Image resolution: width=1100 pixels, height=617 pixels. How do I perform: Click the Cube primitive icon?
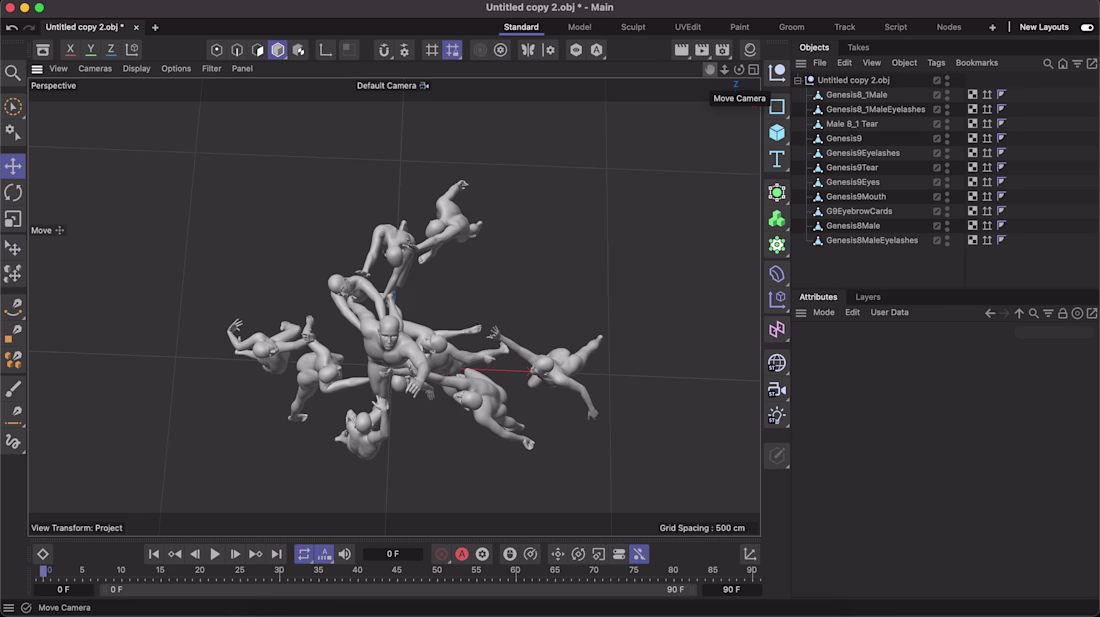point(777,133)
